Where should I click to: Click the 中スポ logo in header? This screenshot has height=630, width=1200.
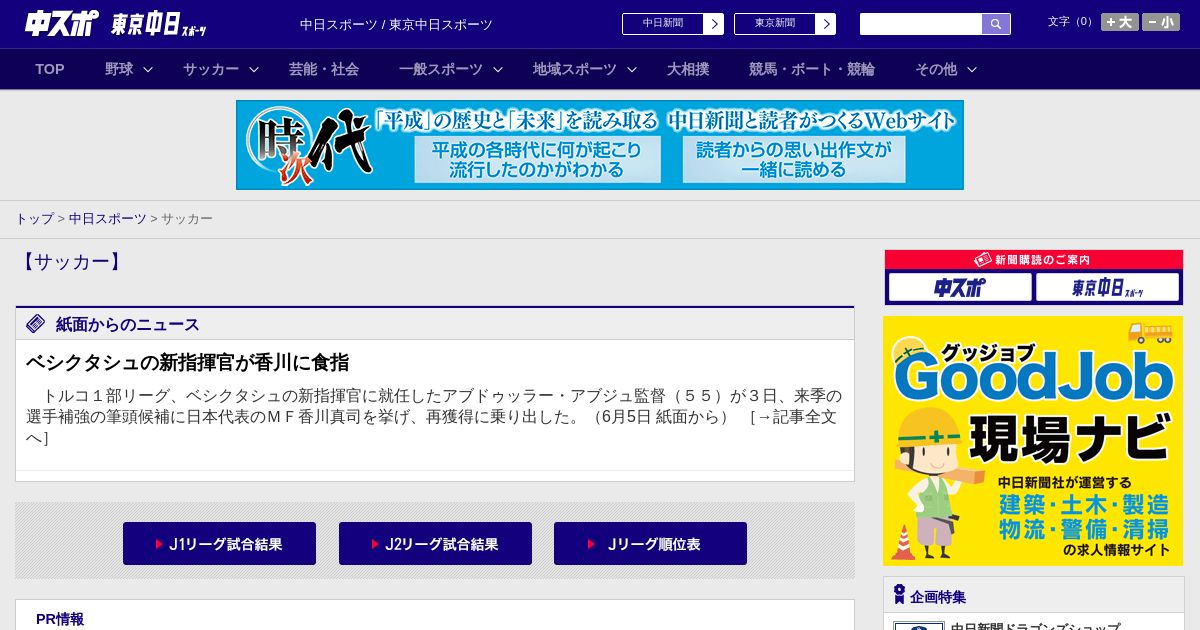click(x=61, y=23)
